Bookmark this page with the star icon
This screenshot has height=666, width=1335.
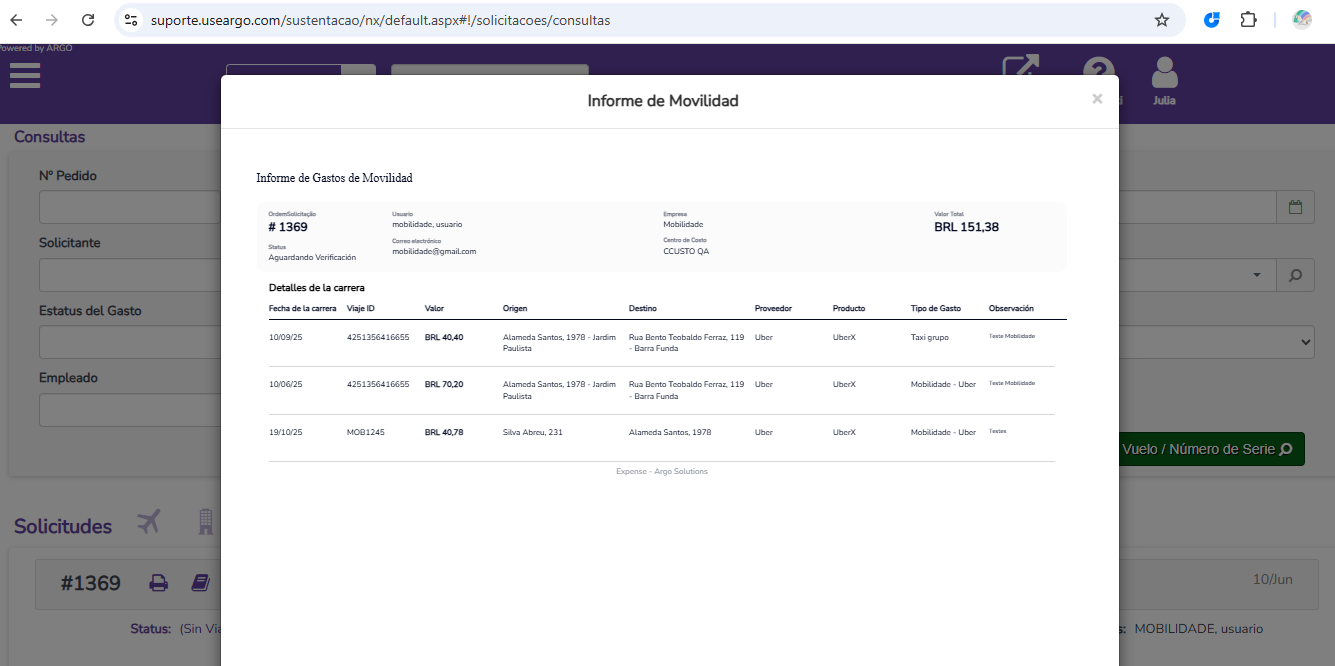[1161, 20]
